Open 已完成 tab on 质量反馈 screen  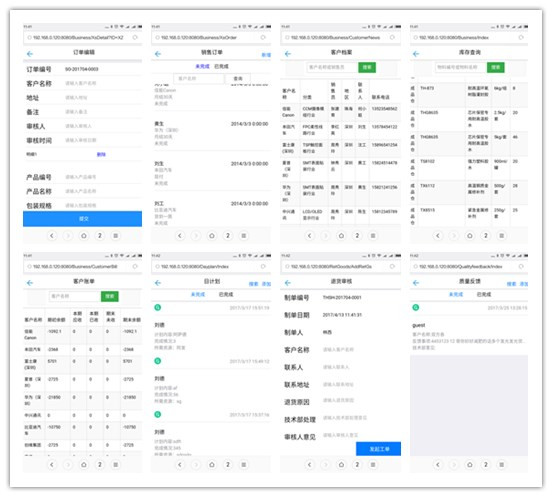[484, 294]
